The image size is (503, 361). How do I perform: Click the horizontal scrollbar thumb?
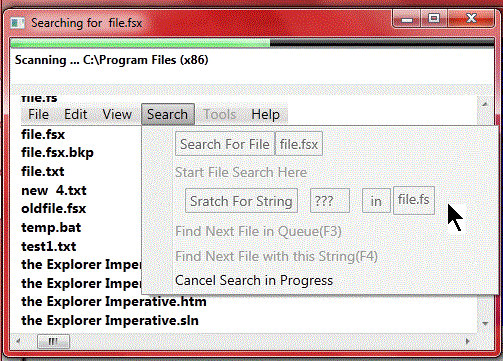53,341
